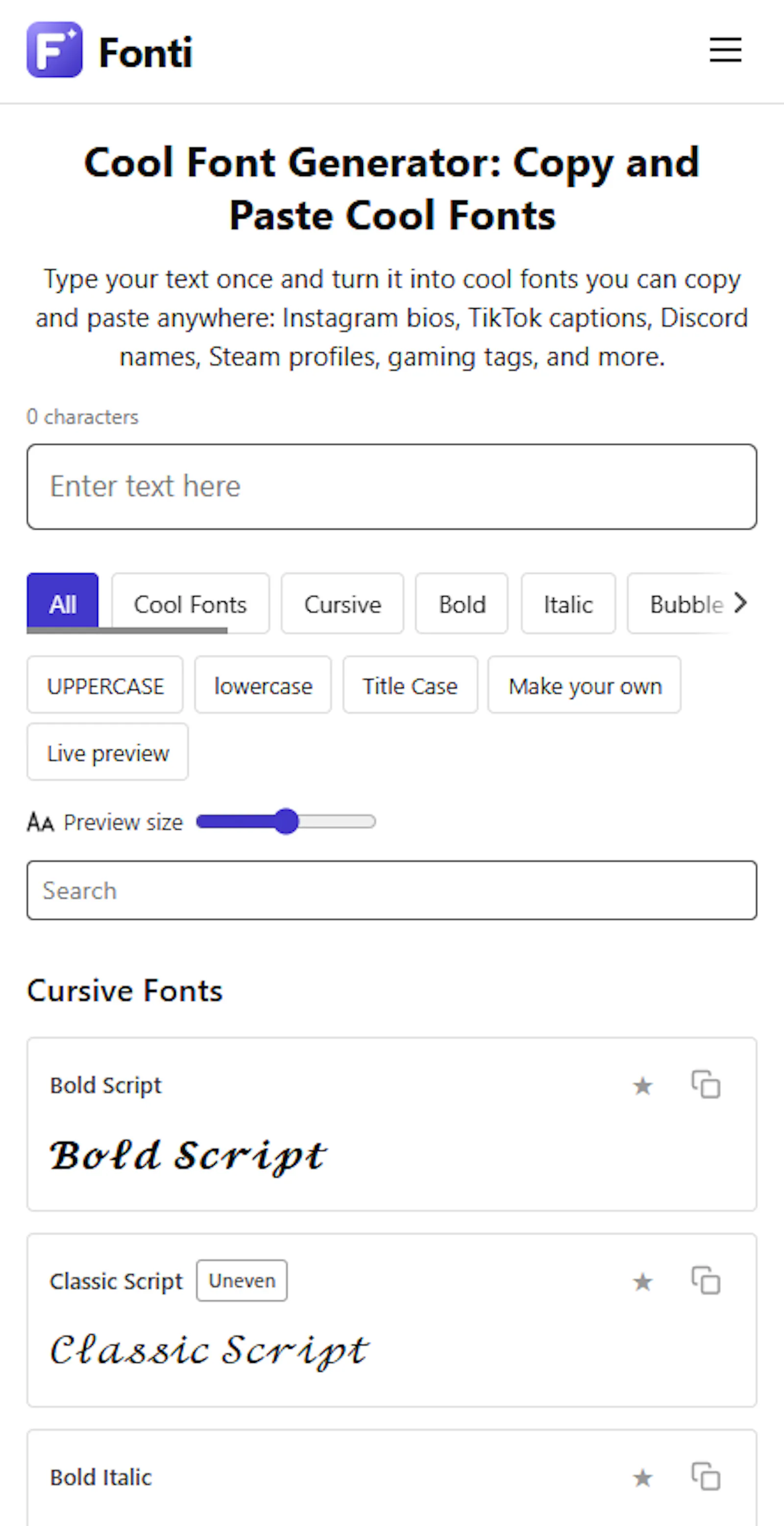The width and height of the screenshot is (784, 1526).
Task: Copy the Bold Script text
Action: (x=706, y=1084)
